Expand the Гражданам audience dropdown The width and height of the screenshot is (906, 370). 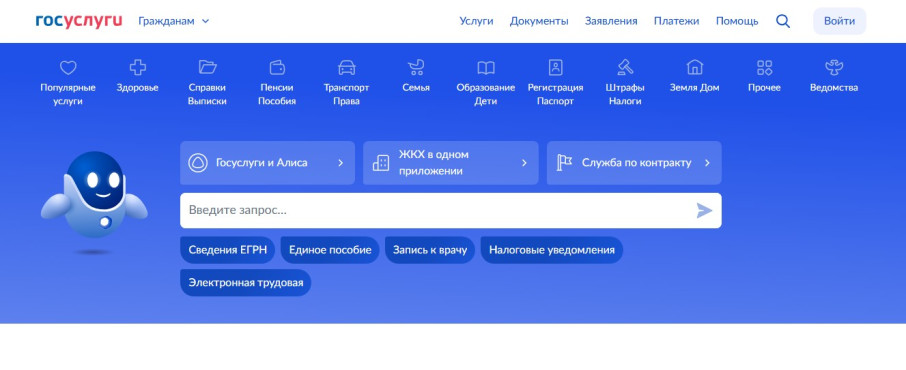173,21
